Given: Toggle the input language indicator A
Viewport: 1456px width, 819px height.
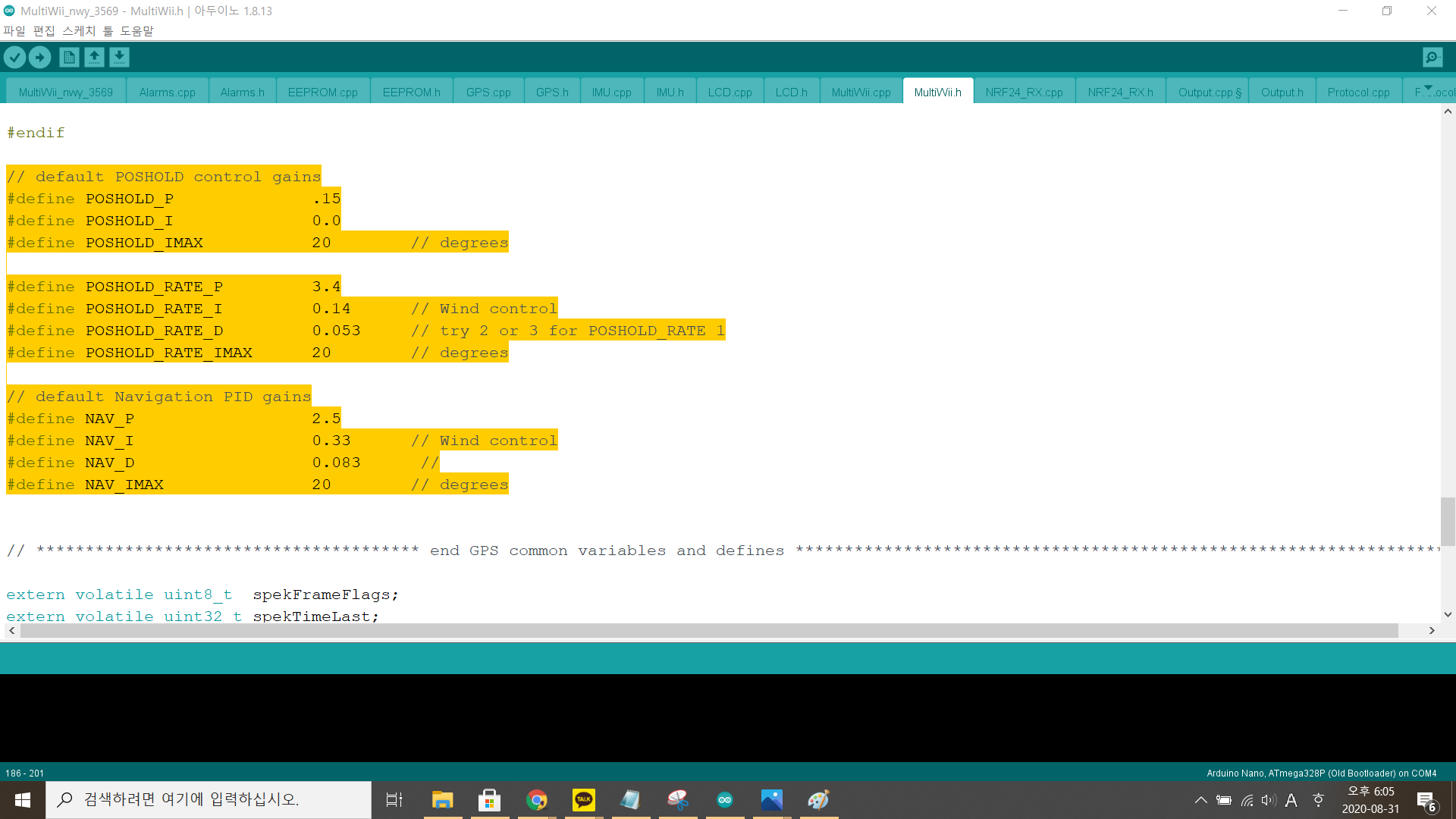Looking at the screenshot, I should tap(1291, 800).
